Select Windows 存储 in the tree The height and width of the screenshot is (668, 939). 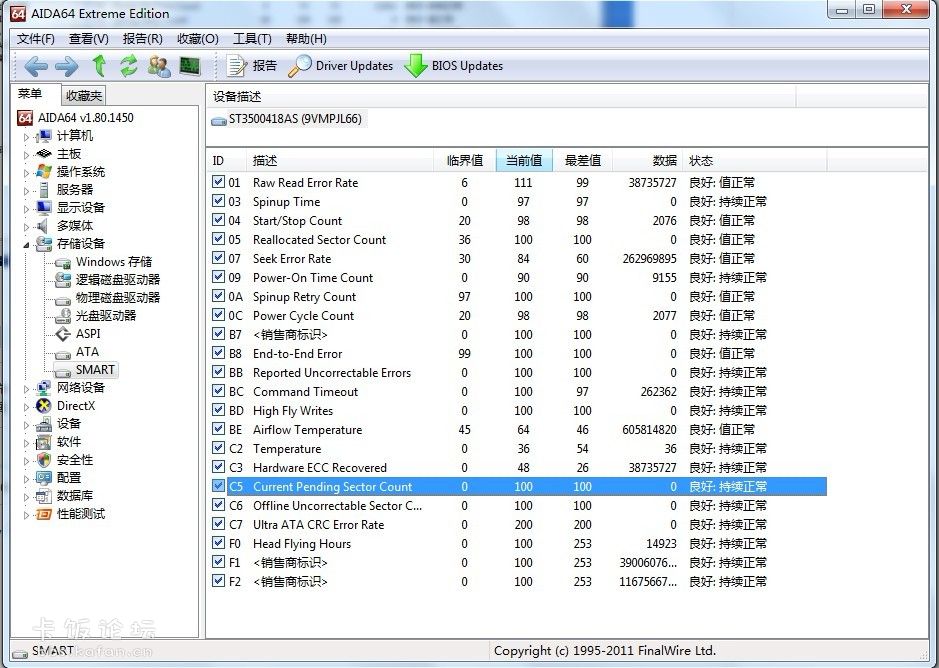(x=114, y=262)
